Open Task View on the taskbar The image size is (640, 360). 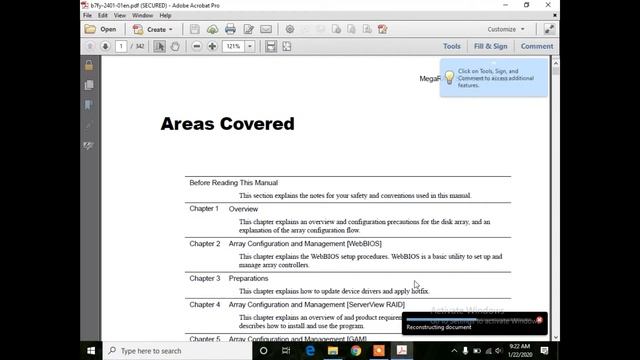pyautogui.click(x=286, y=351)
